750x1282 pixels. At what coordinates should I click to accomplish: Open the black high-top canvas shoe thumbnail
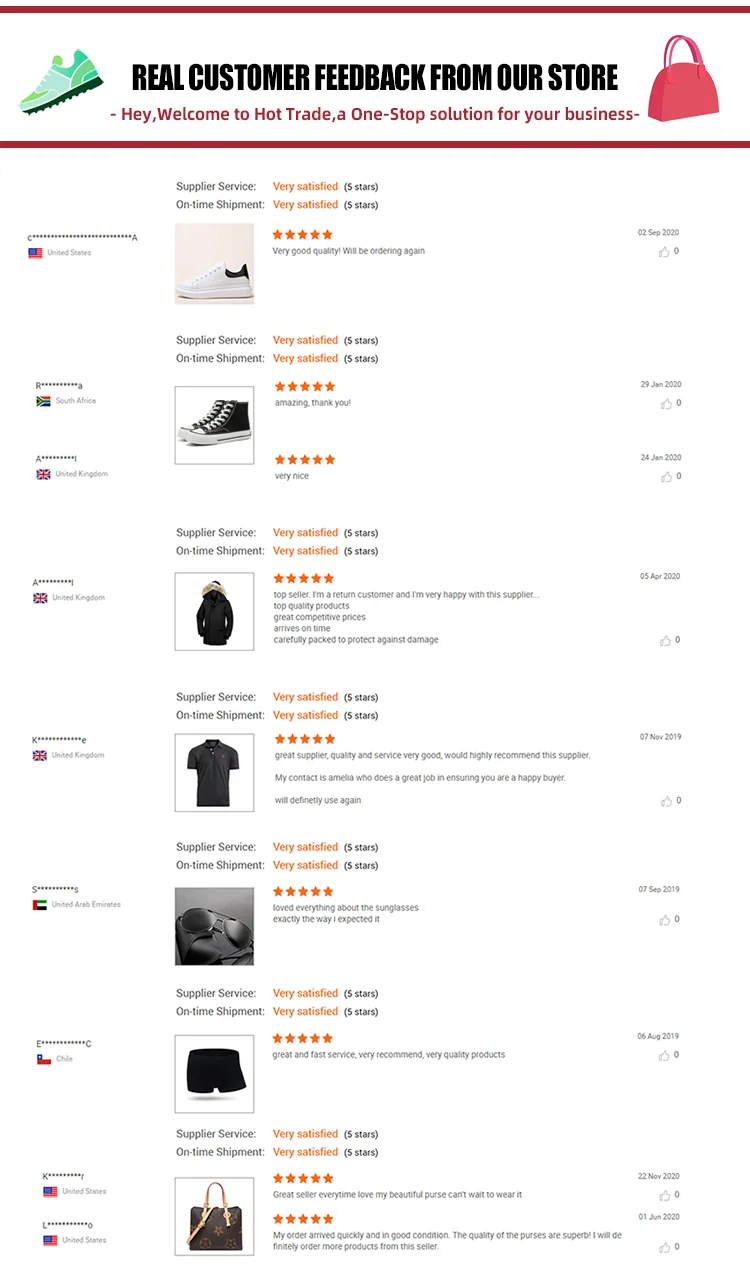point(214,425)
